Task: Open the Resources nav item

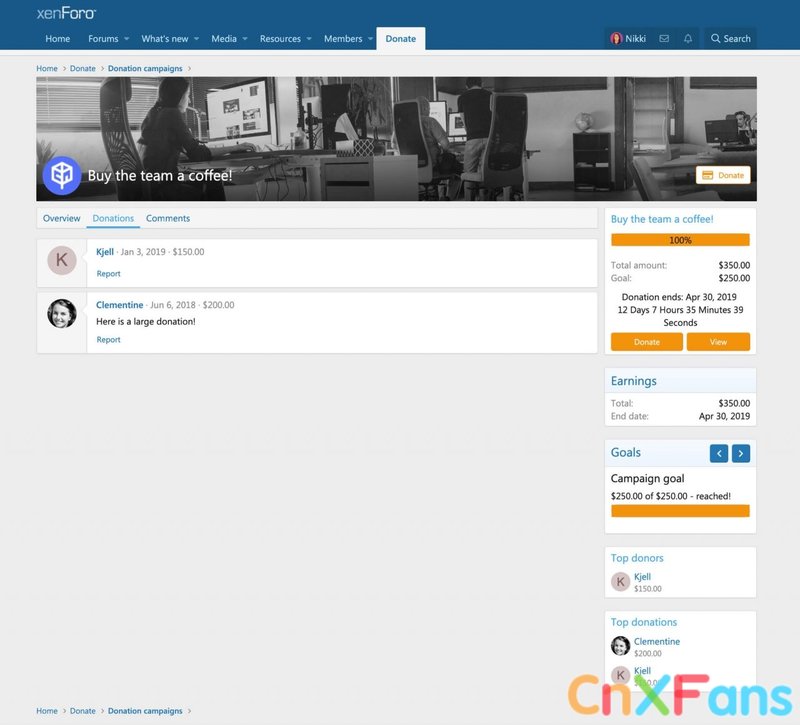Action: [x=280, y=39]
